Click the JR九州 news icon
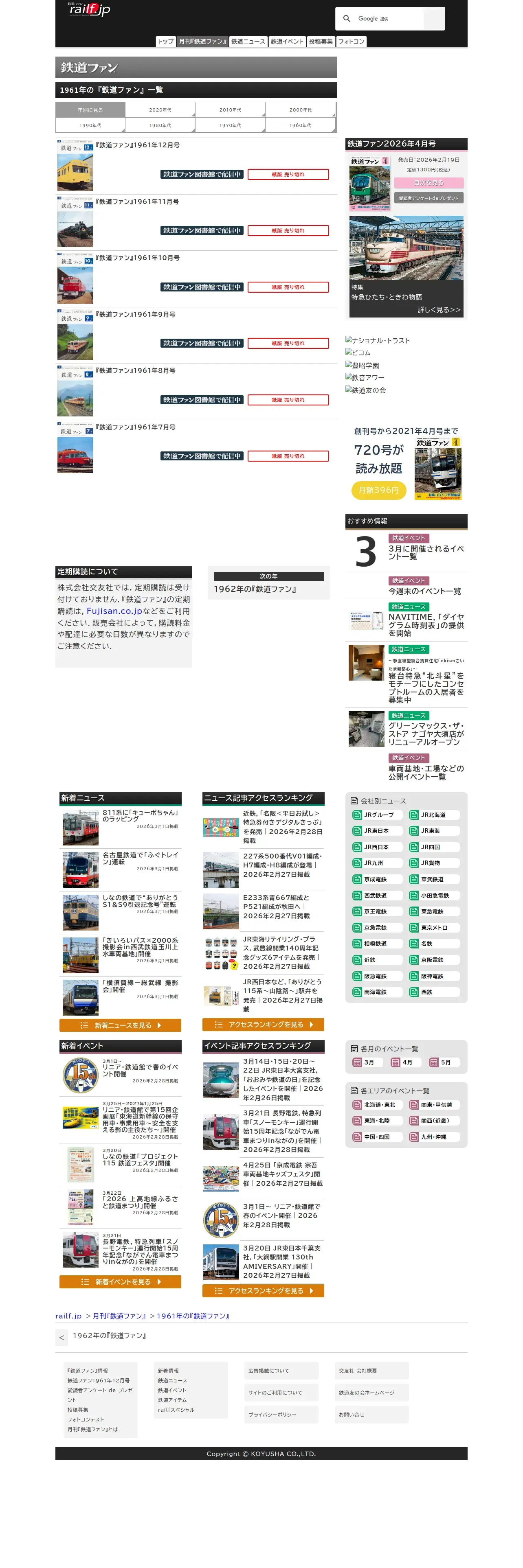Image resolution: width=523 pixels, height=1568 pixels. [357, 863]
